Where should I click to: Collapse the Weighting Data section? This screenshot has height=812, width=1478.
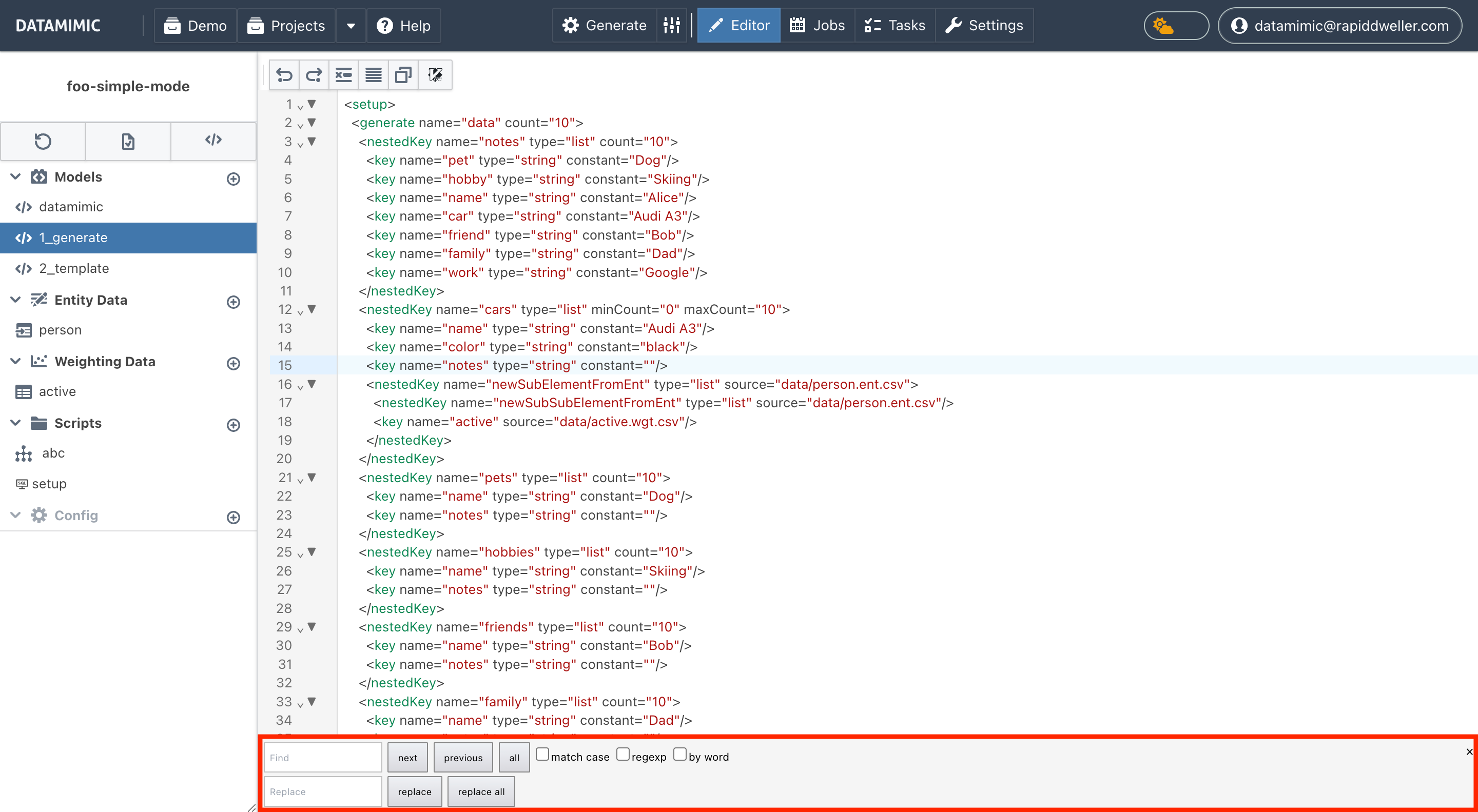(x=16, y=361)
